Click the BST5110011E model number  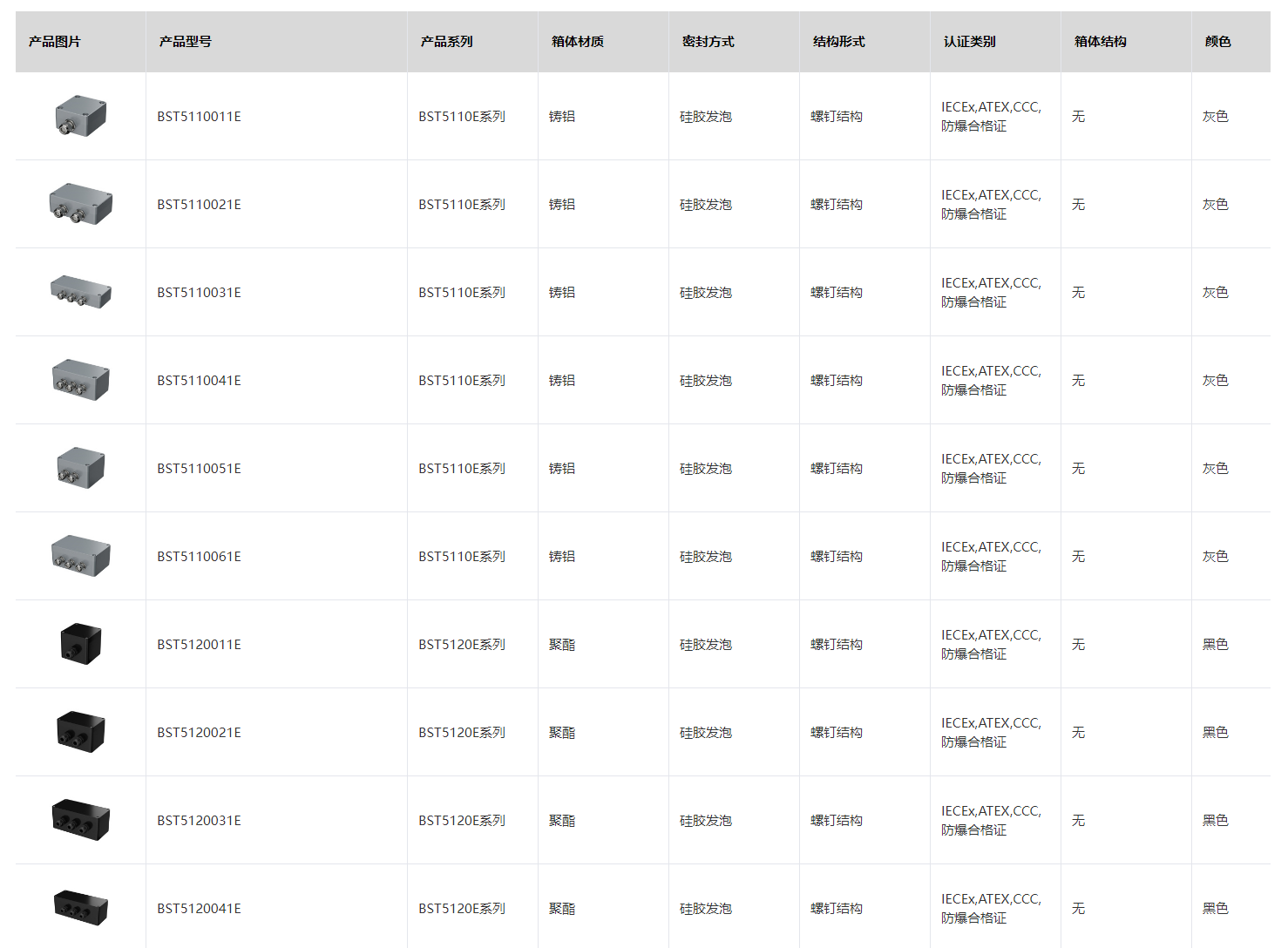(x=199, y=117)
